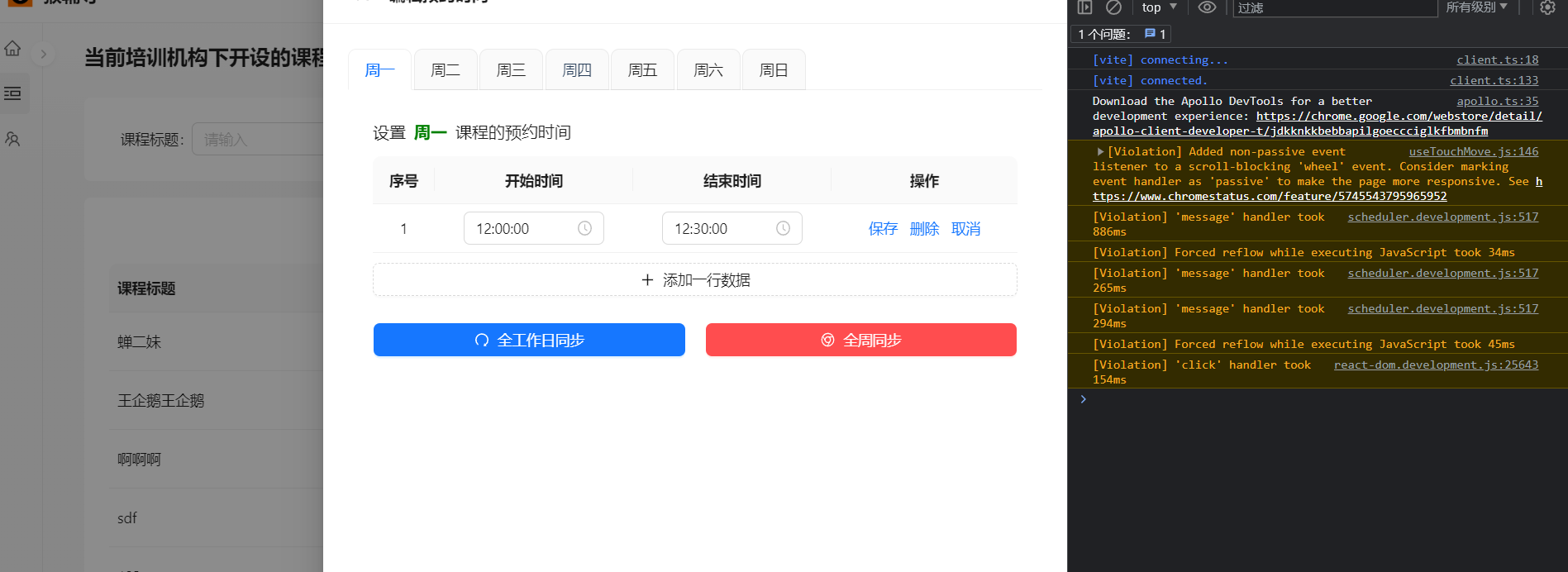Open the client.ts:18 source link
The height and width of the screenshot is (572, 1568).
tap(1498, 60)
